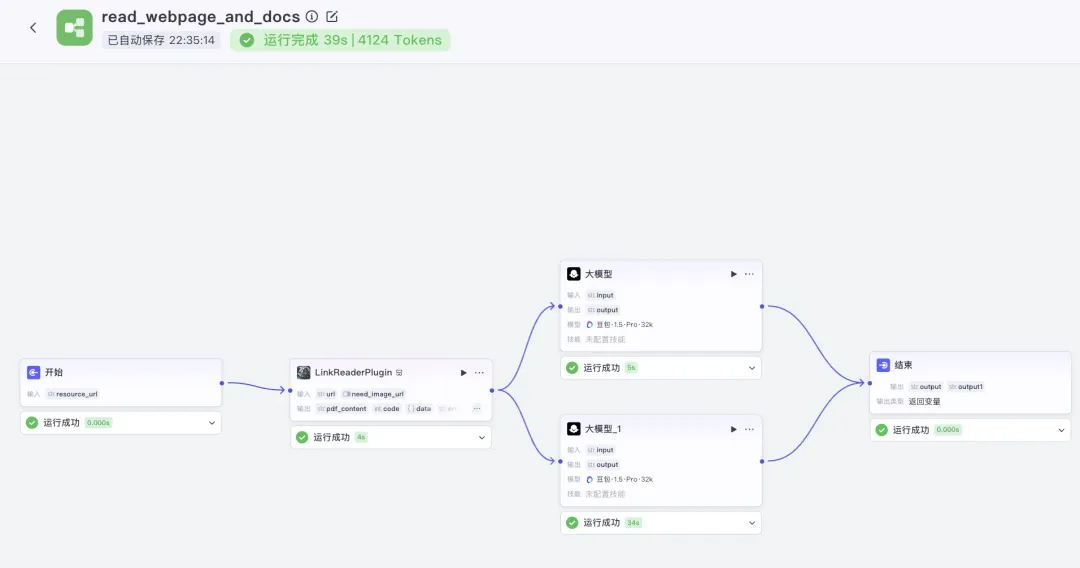
Task: Run the 大模型 node with its play icon
Action: click(x=734, y=274)
